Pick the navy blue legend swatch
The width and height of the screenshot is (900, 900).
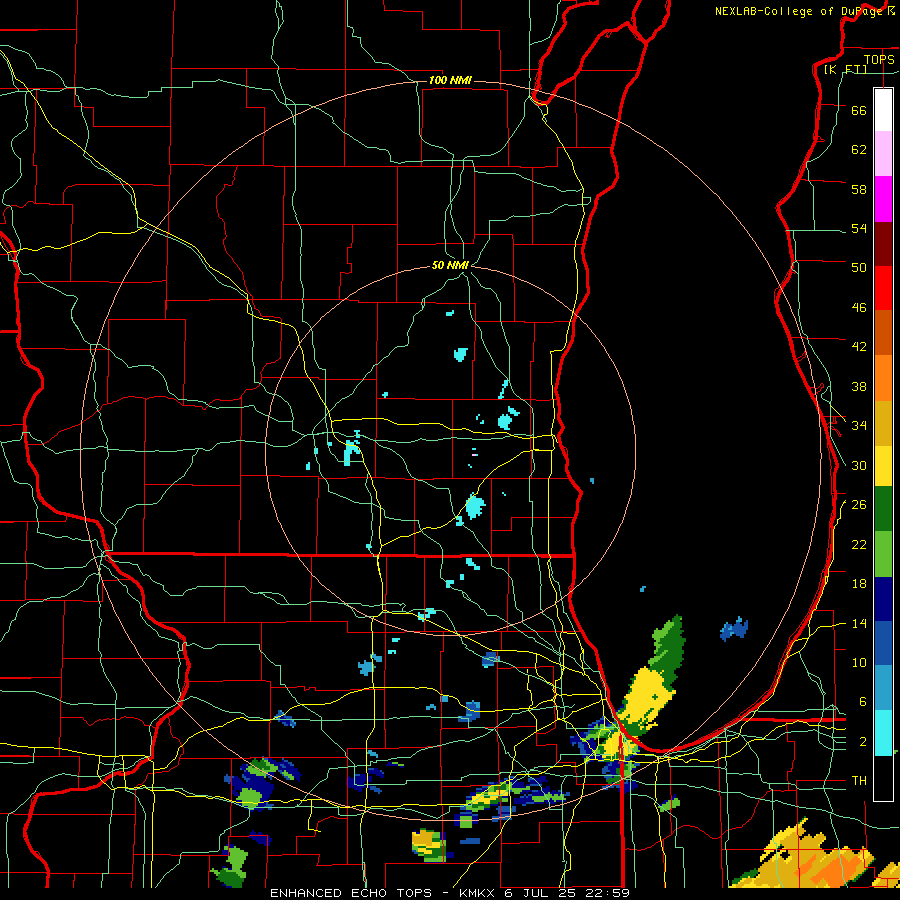(x=883, y=599)
